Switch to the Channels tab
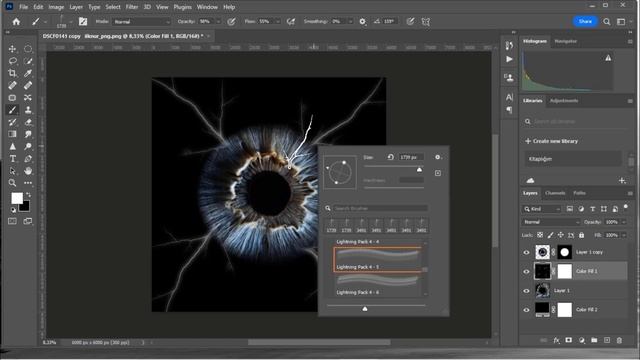 click(555, 193)
